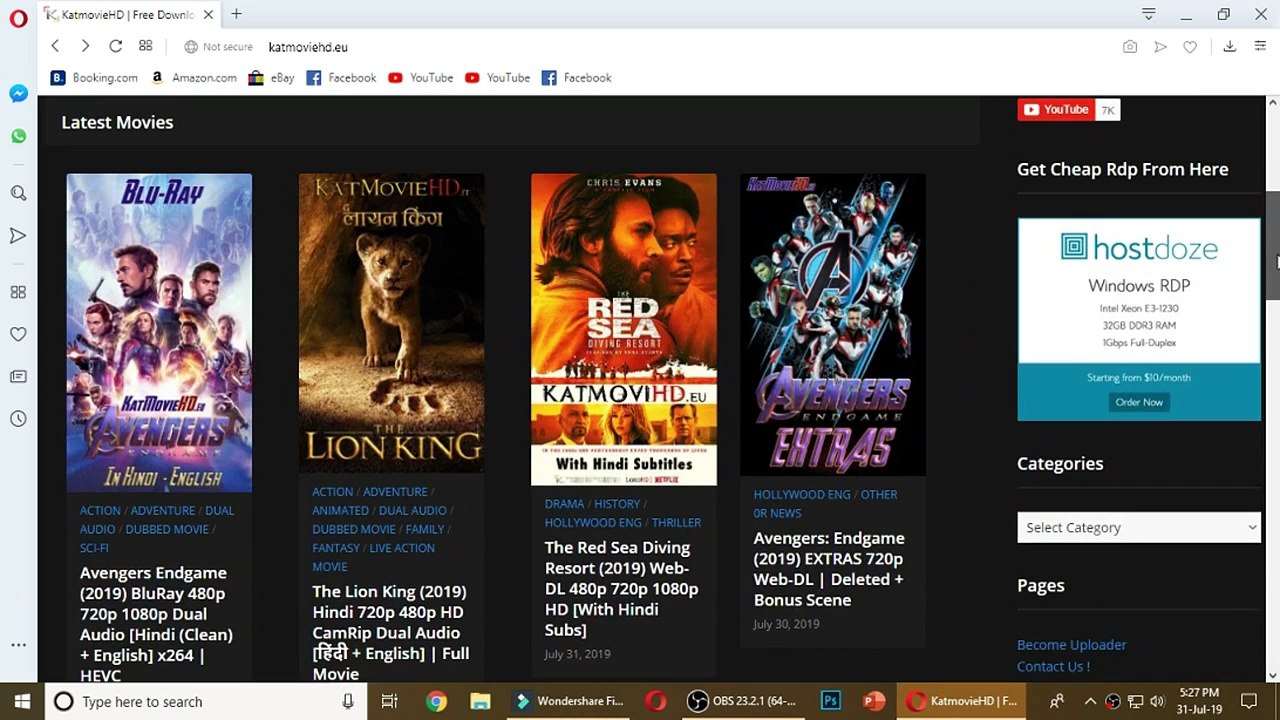Open the start page grid button

pyautogui.click(x=146, y=46)
